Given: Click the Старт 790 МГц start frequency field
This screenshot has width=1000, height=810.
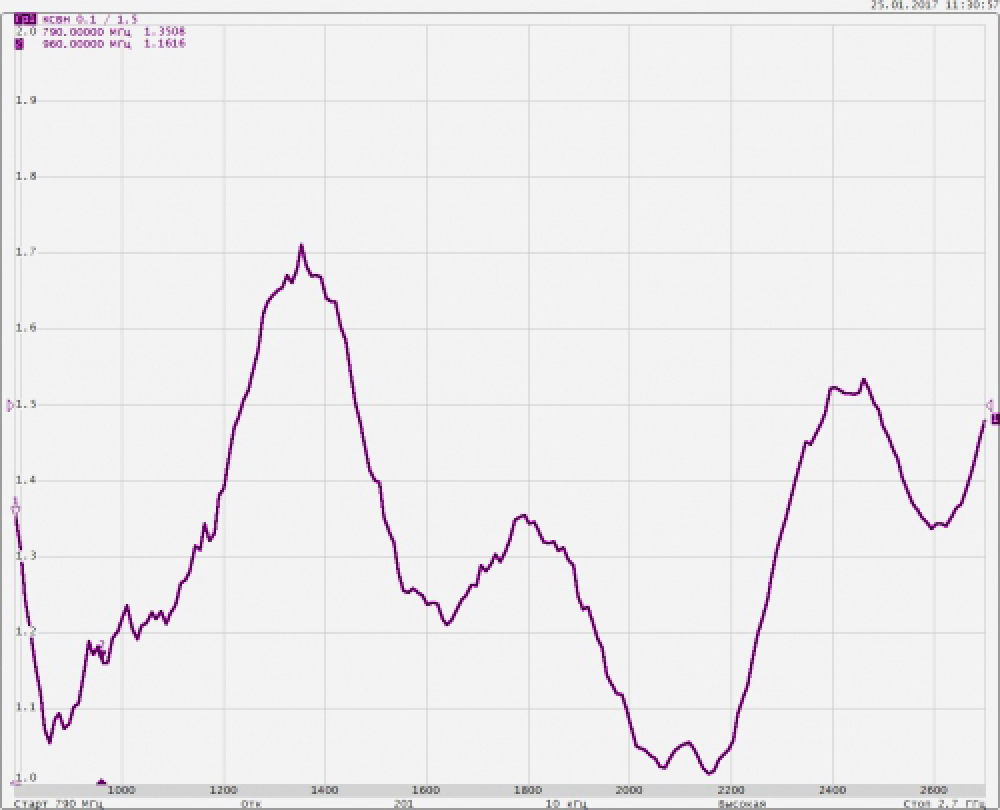Looking at the screenshot, I should point(58,804).
